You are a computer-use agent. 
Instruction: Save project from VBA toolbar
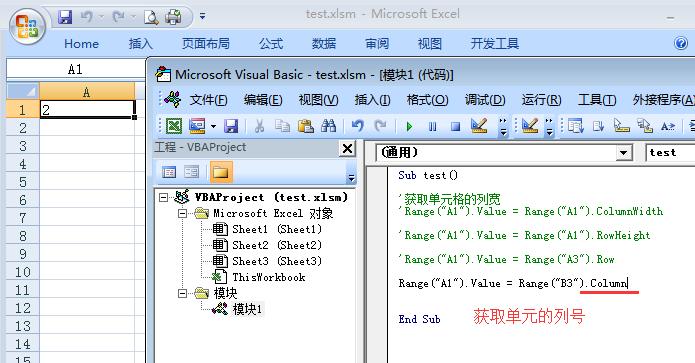tap(231, 126)
